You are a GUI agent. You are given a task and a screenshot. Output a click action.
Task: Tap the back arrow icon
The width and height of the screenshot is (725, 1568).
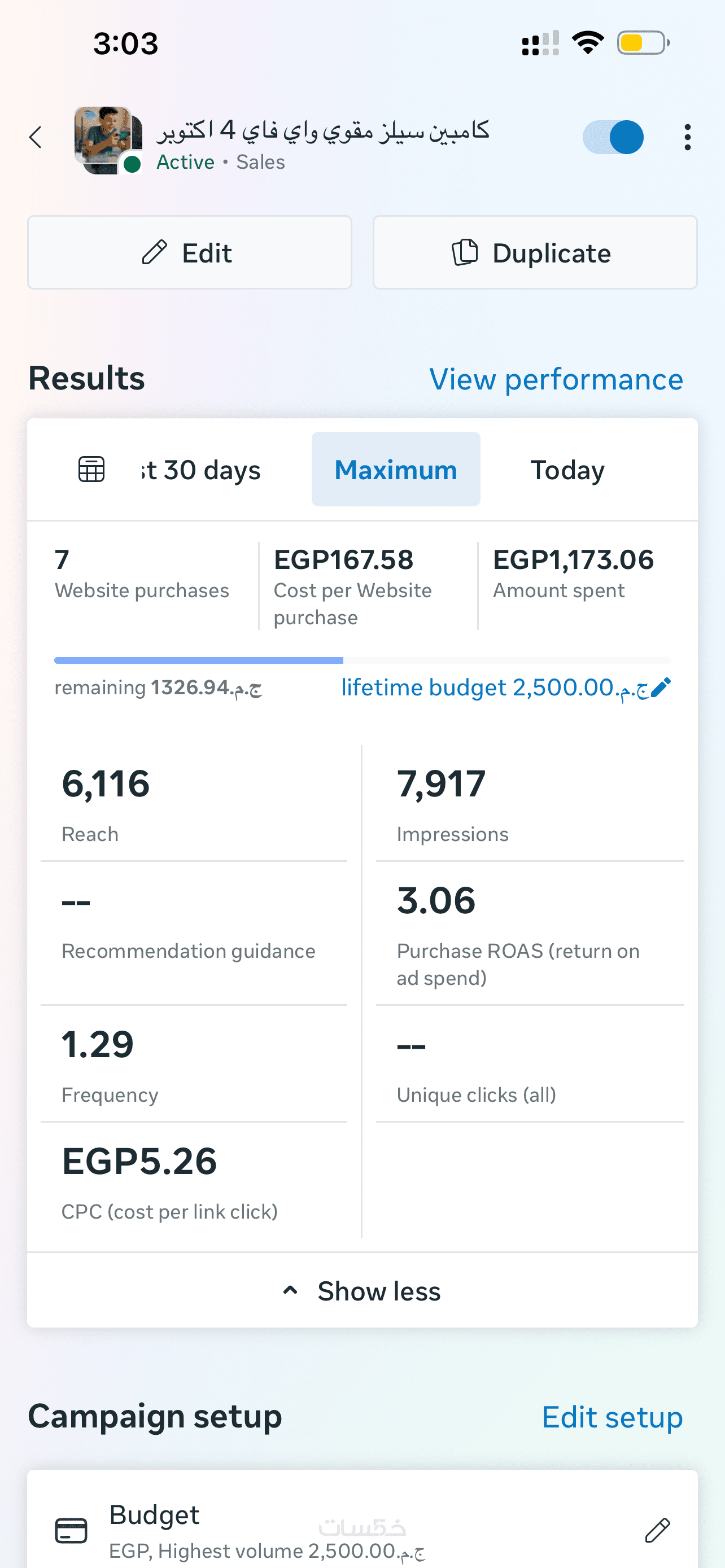(36, 138)
